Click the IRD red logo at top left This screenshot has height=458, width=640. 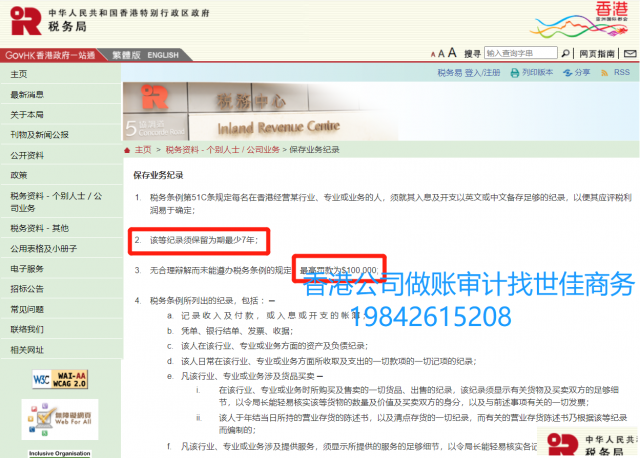[x=26, y=20]
